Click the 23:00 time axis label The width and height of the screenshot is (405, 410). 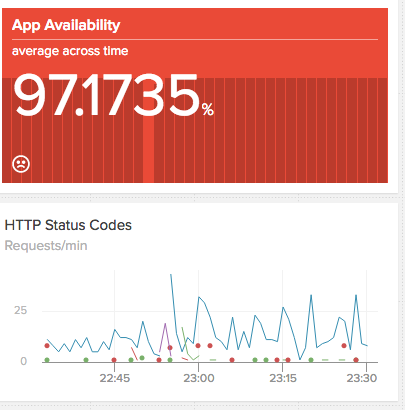(x=199, y=378)
